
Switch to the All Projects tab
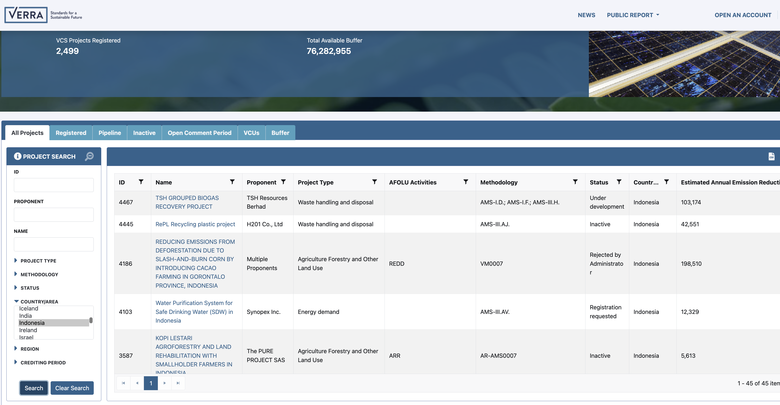click(27, 133)
